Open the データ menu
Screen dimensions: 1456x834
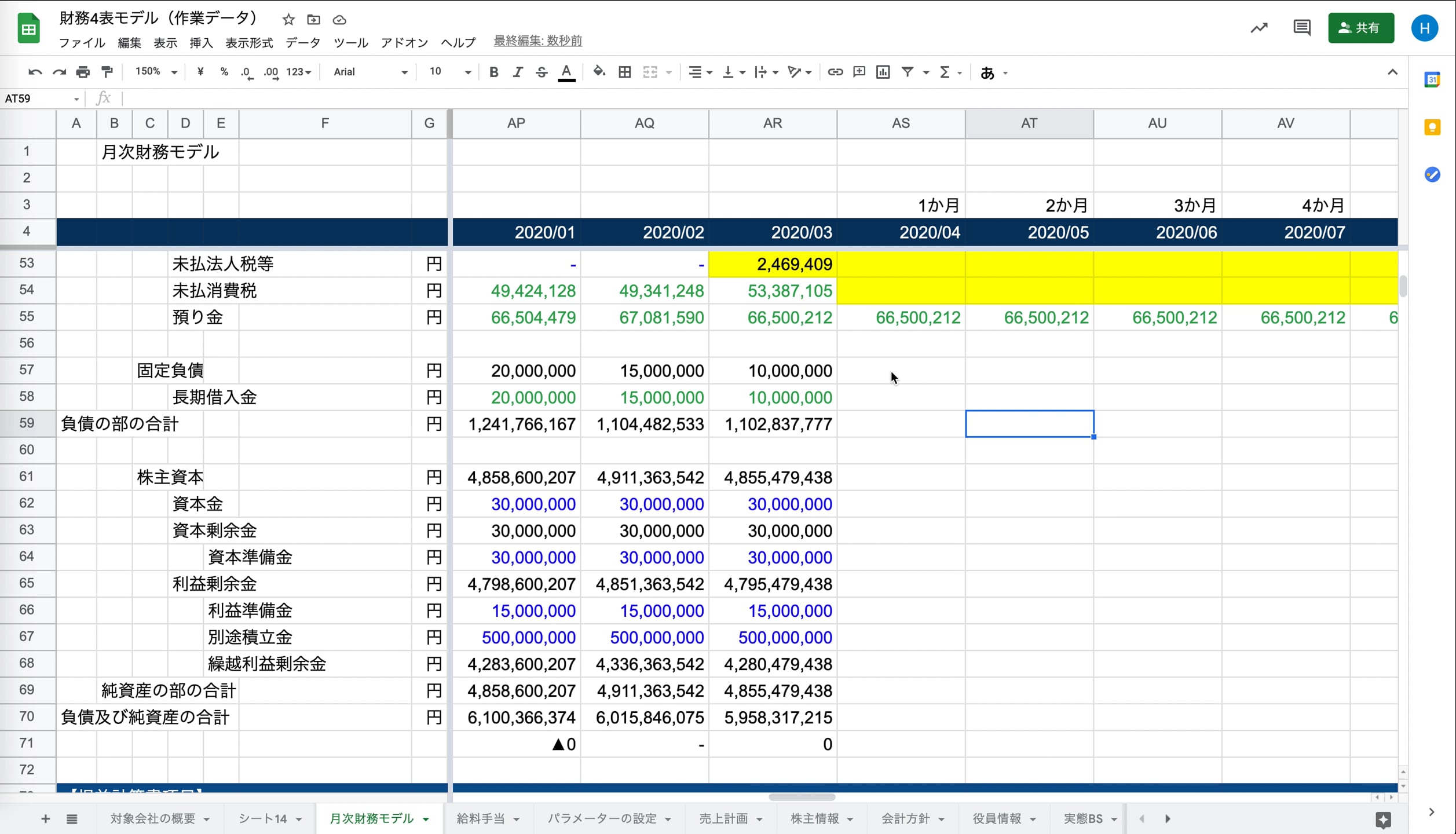pos(302,42)
